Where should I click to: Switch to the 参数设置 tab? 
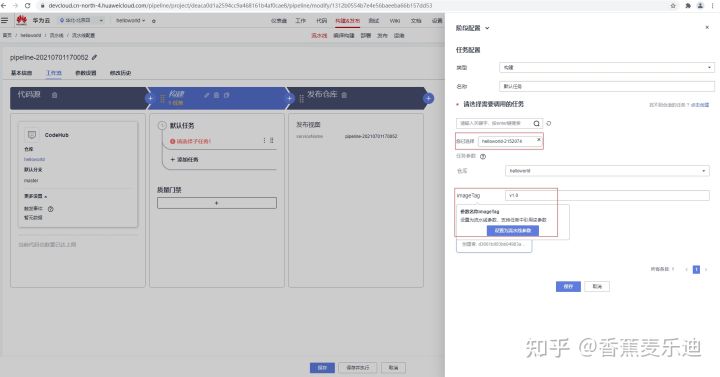click(86, 73)
